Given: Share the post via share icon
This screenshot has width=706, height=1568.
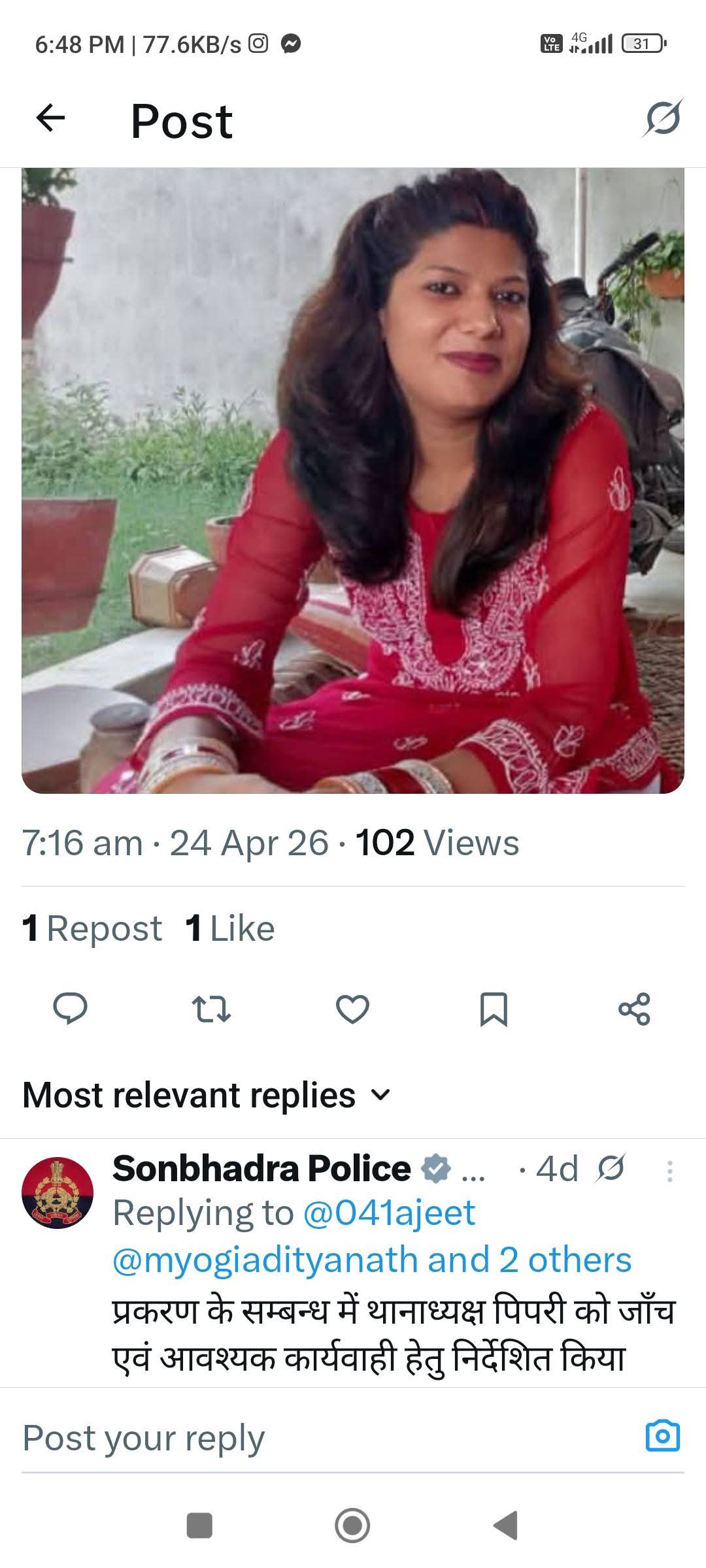Looking at the screenshot, I should (634, 1008).
